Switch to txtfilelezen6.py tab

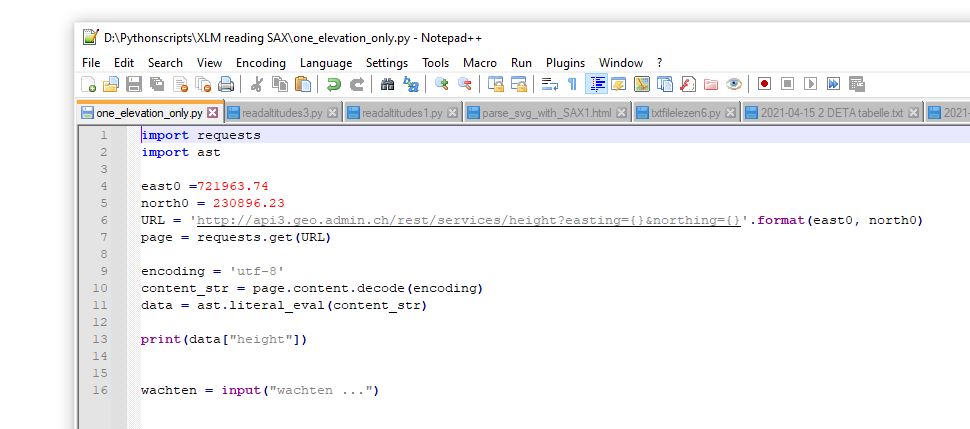(685, 113)
